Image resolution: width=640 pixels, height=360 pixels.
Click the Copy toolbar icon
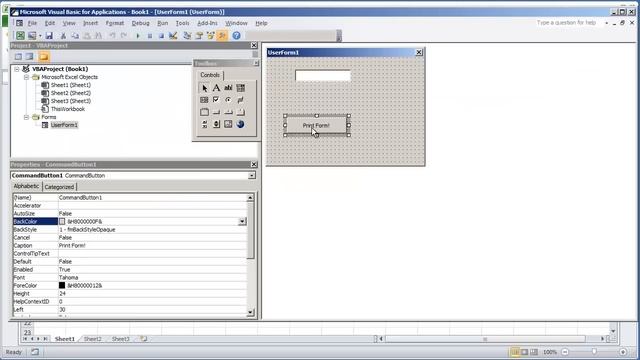(75, 36)
